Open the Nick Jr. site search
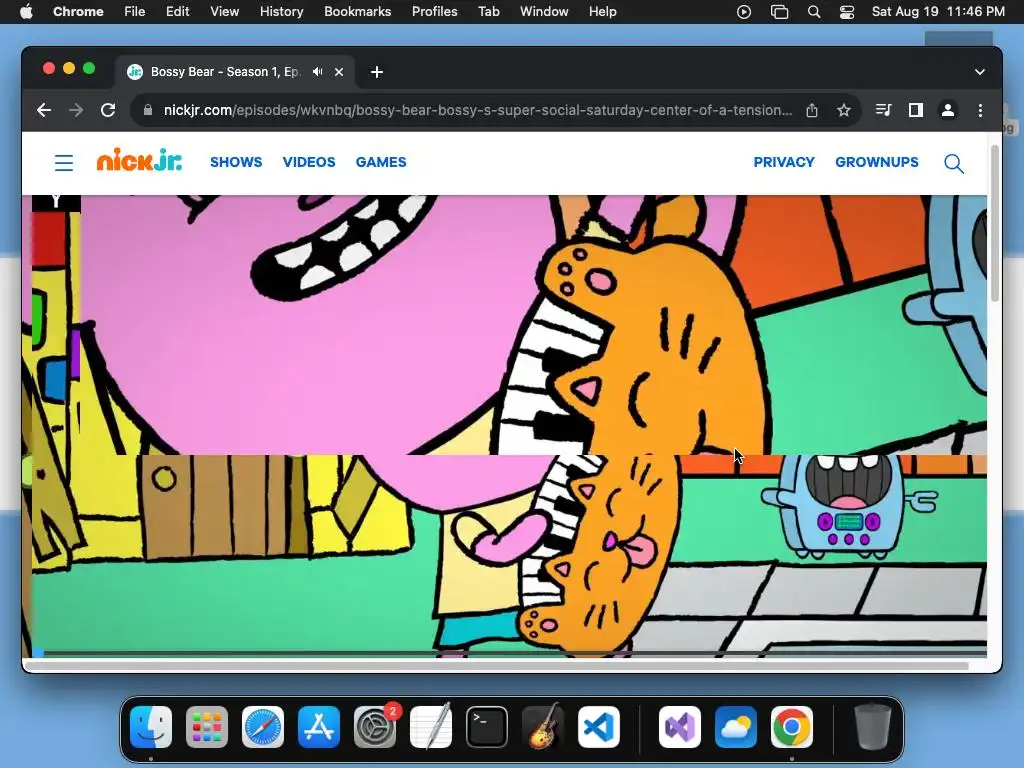The height and width of the screenshot is (768, 1024). [x=953, y=163]
